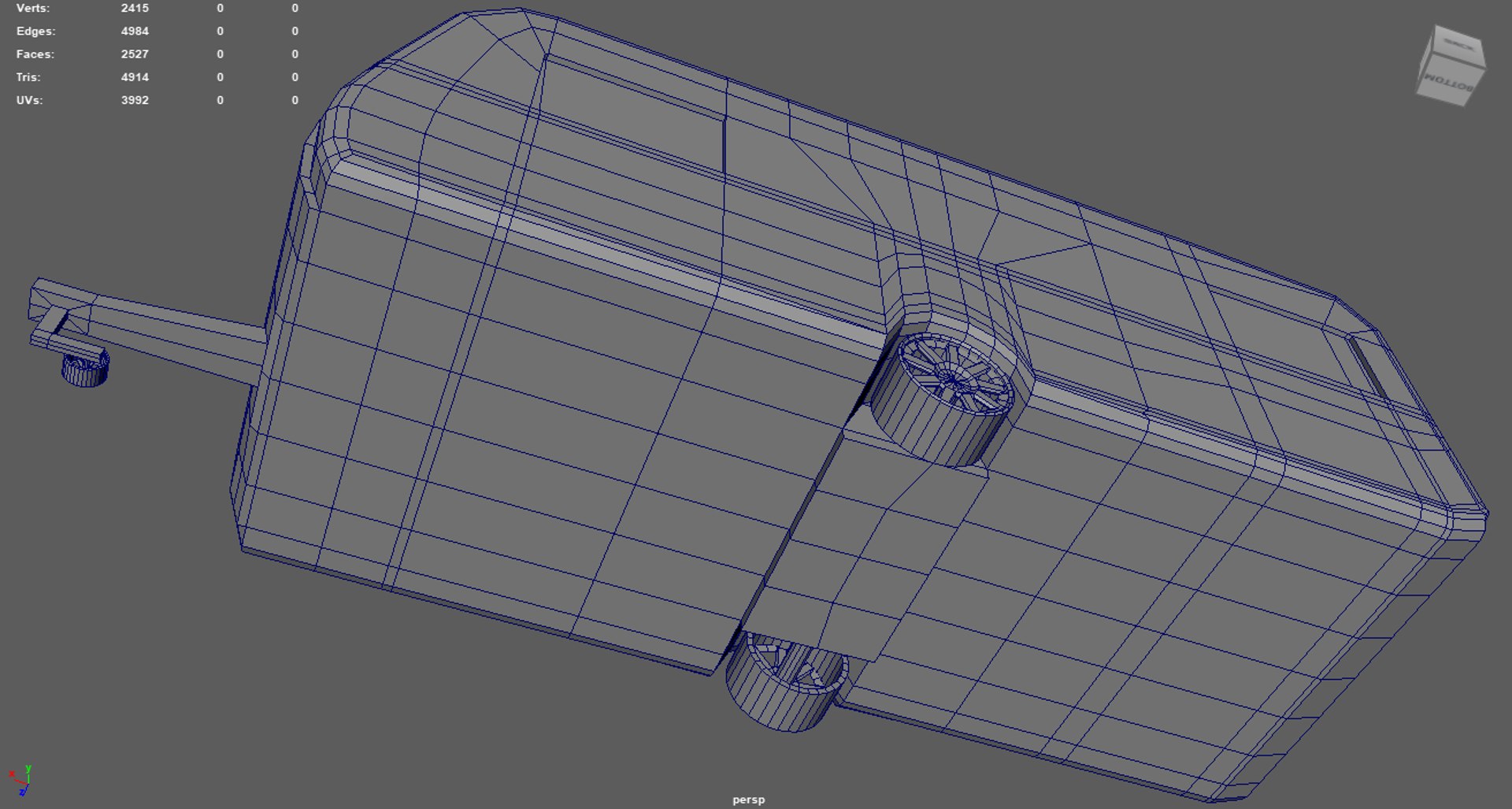Click the "Verts:" heads-up label
This screenshot has width=1512, height=809.
click(x=32, y=8)
